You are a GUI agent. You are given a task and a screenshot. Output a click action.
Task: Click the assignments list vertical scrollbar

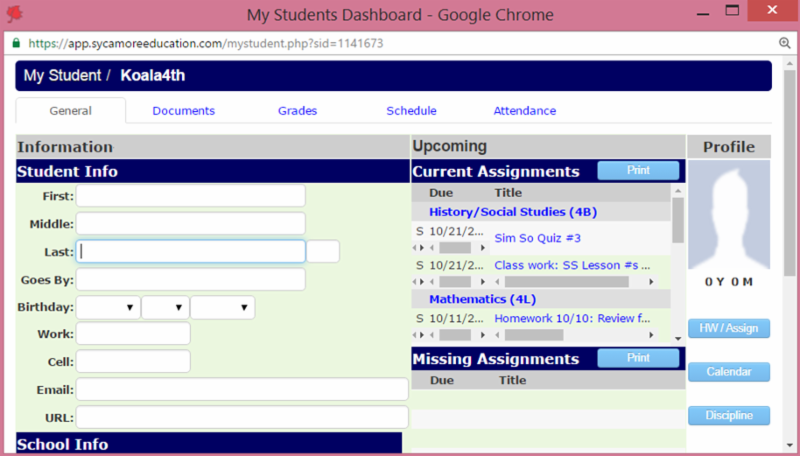click(678, 222)
